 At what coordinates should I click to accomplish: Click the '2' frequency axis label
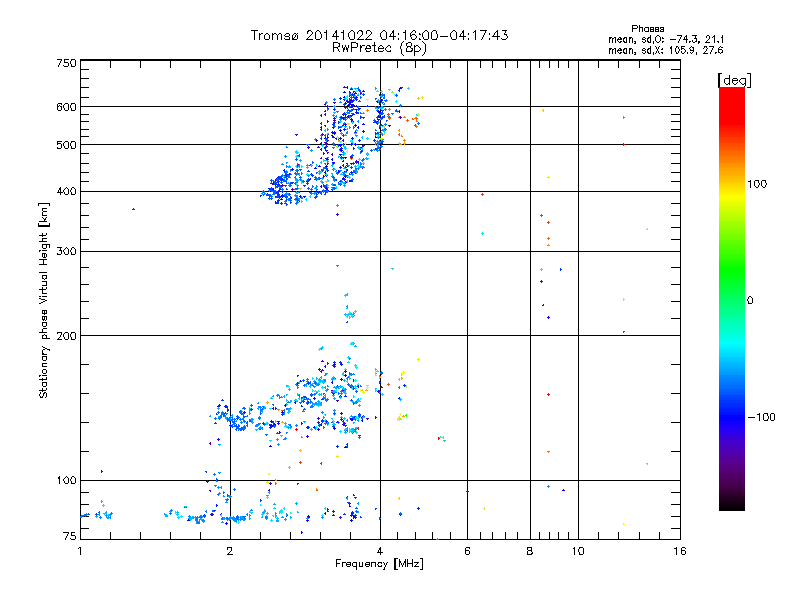[x=230, y=551]
